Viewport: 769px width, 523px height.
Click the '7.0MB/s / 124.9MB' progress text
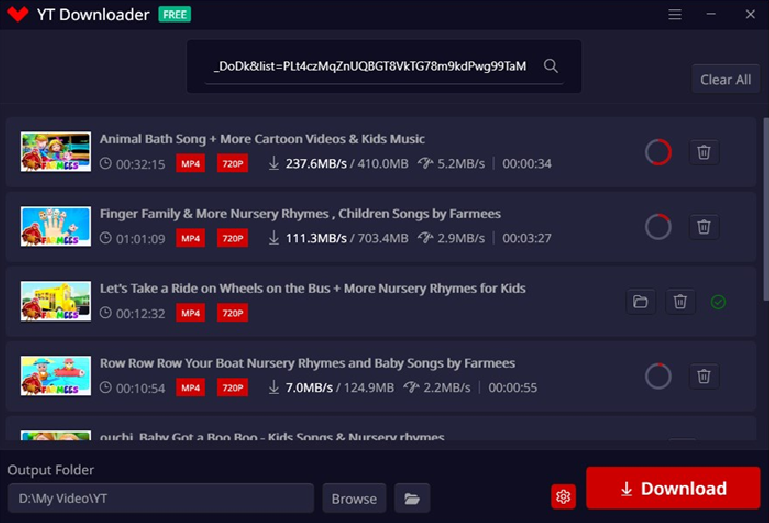click(x=340, y=388)
